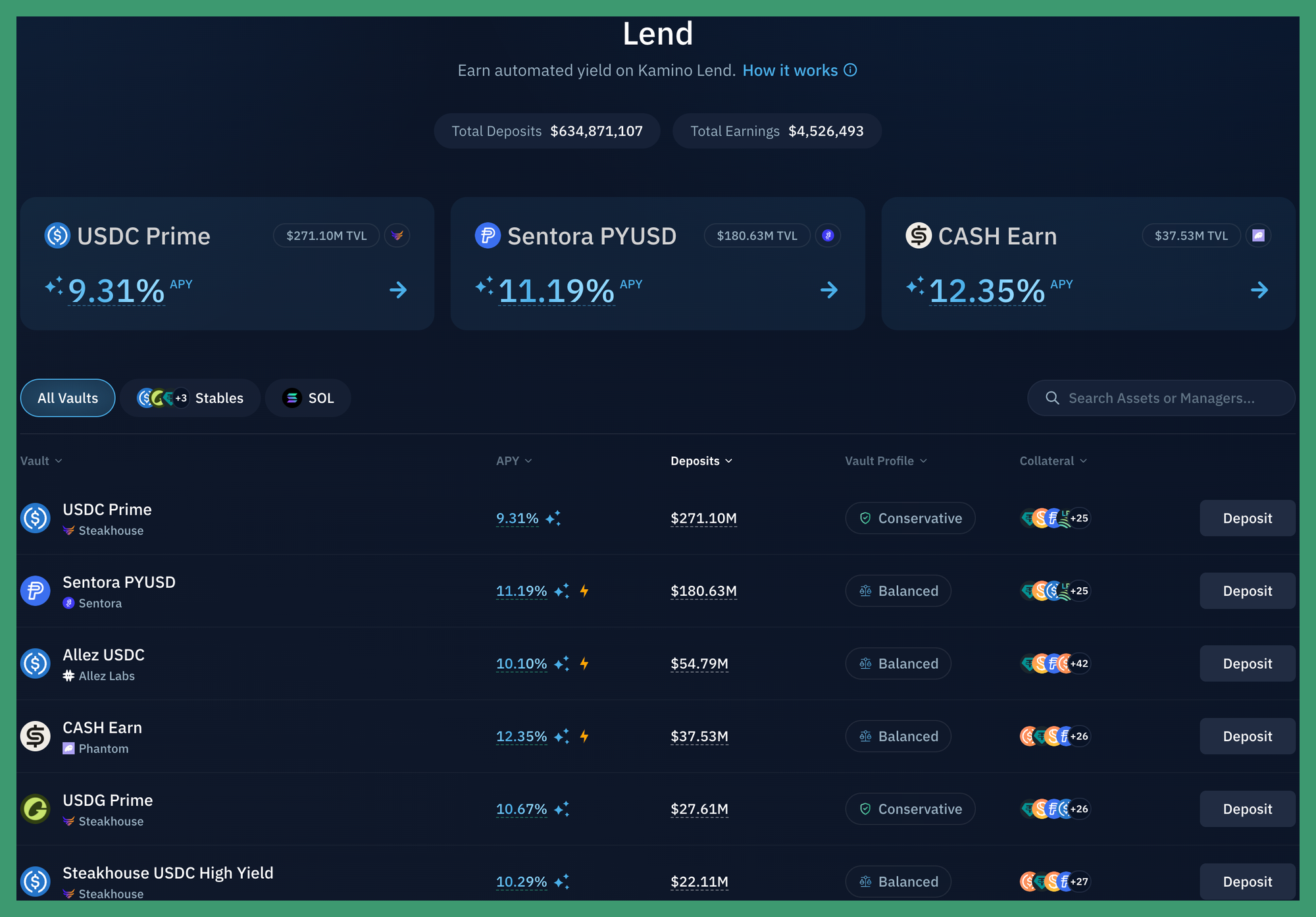The image size is (1316, 917).
Task: Click lightning boost icon in Allez USDC row
Action: pos(584,664)
